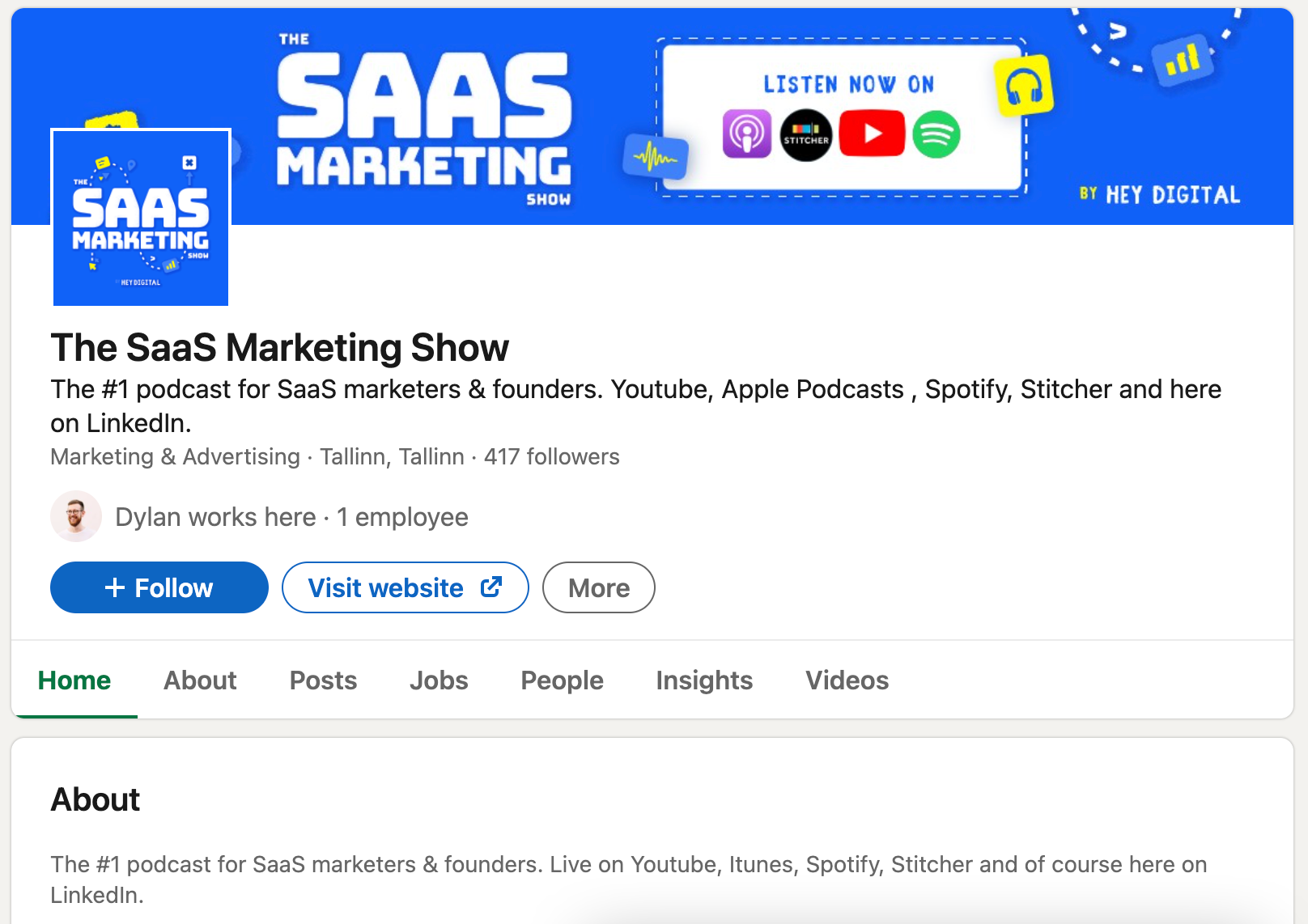The width and height of the screenshot is (1308, 924).
Task: Switch to the About tab
Action: pos(200,680)
